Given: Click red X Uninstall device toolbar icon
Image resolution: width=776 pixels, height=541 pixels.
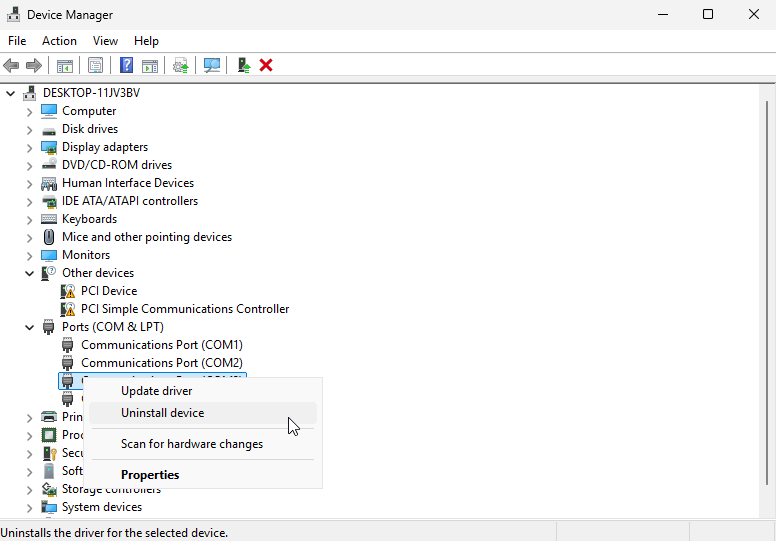Looking at the screenshot, I should tap(266, 65).
